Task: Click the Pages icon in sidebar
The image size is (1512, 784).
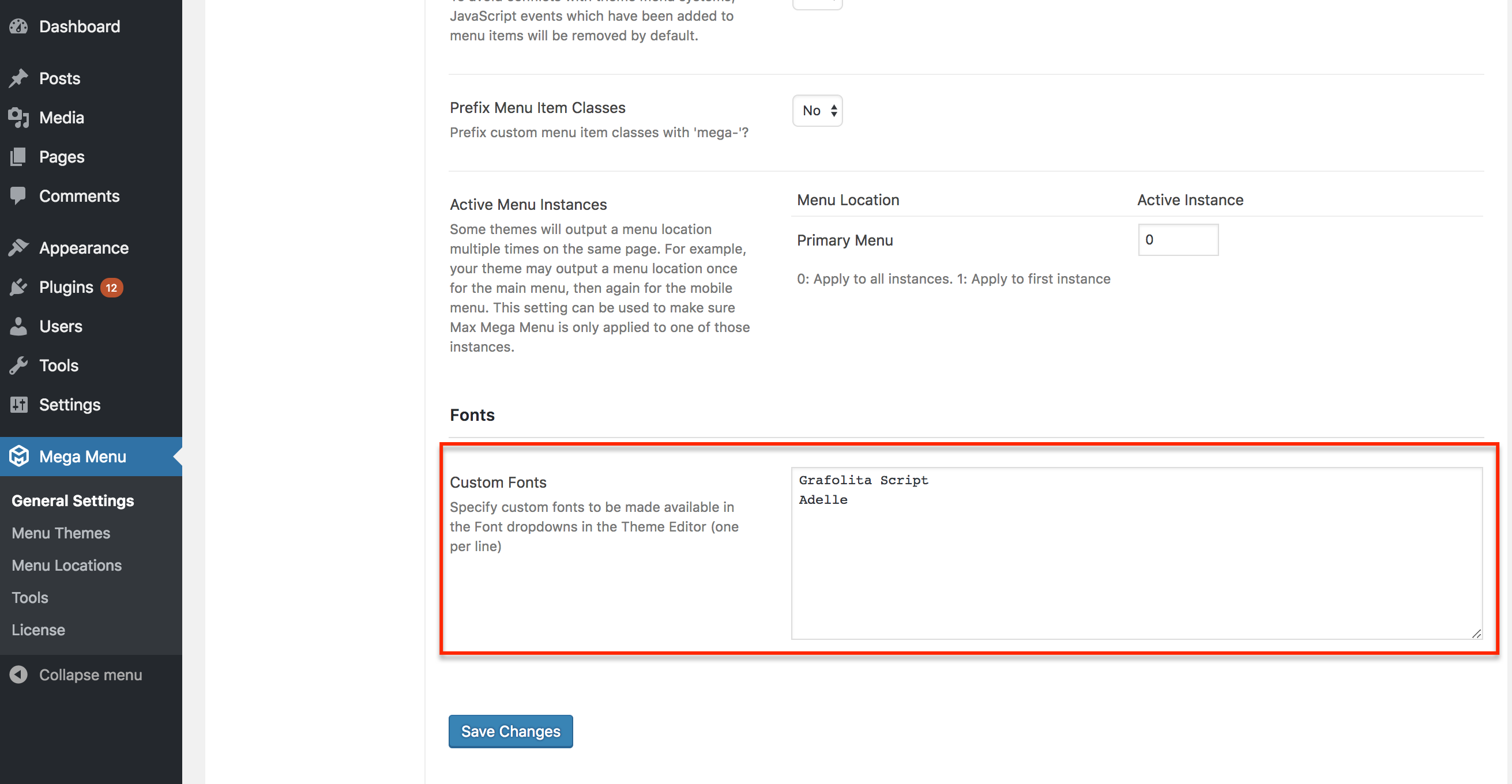Action: pos(19,157)
